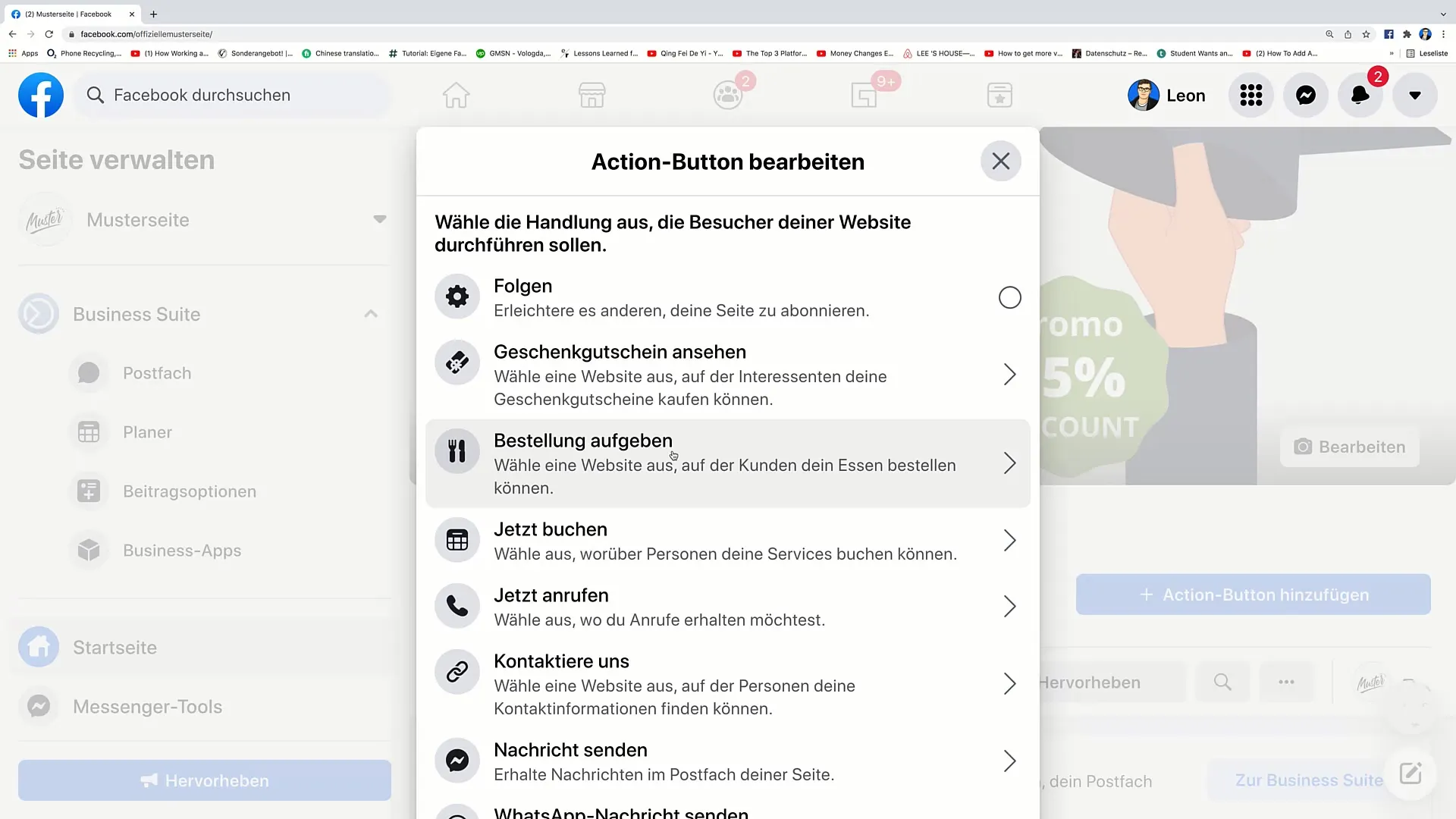Screen dimensions: 1456x819
Task: Click the Business Suite sidebar icon
Action: click(39, 313)
